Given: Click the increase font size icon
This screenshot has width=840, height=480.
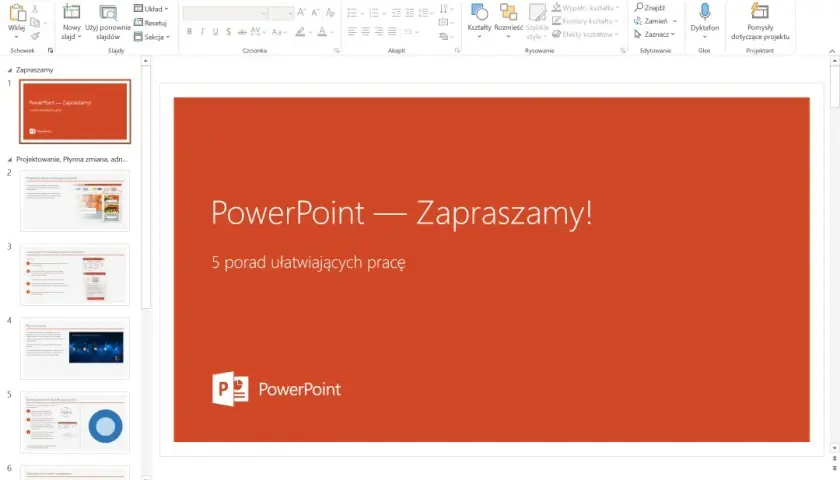Looking at the screenshot, I should point(302,12).
